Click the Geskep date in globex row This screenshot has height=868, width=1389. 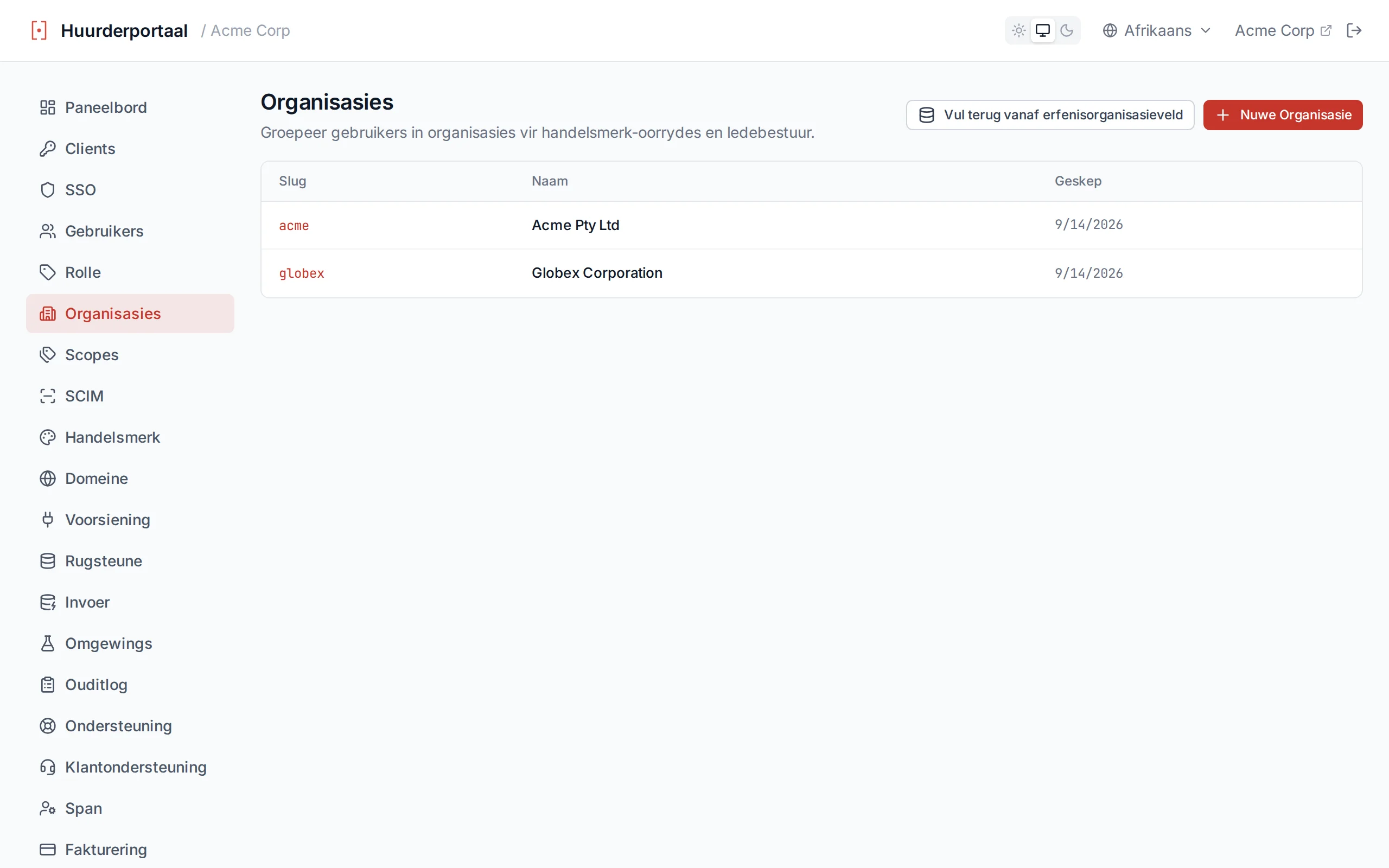(1088, 273)
